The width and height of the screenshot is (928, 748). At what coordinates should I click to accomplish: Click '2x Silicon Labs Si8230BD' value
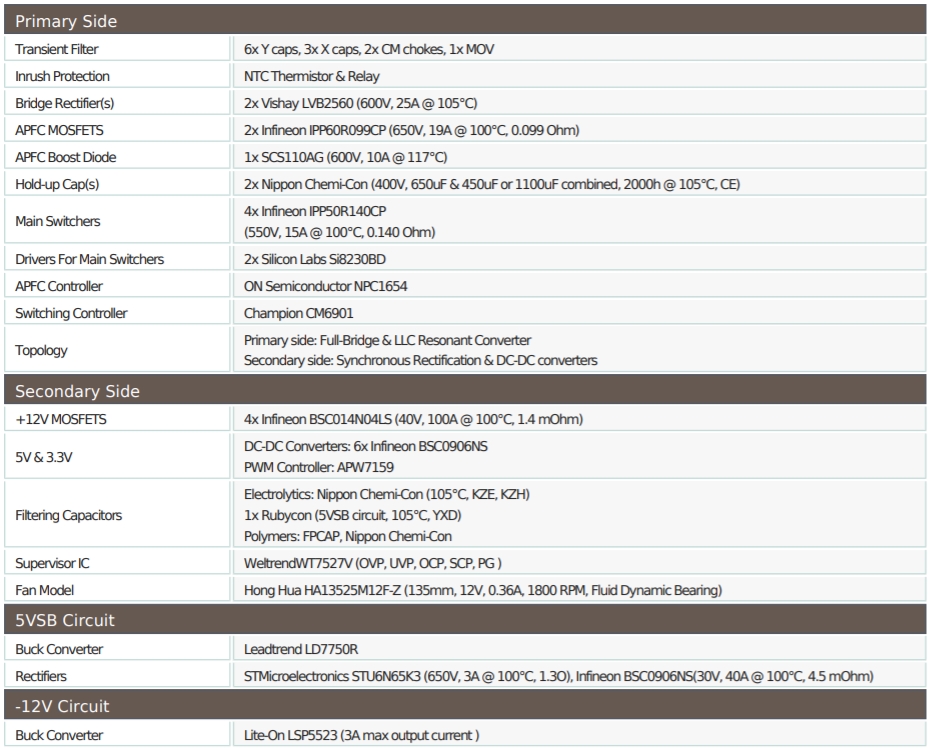(315, 259)
